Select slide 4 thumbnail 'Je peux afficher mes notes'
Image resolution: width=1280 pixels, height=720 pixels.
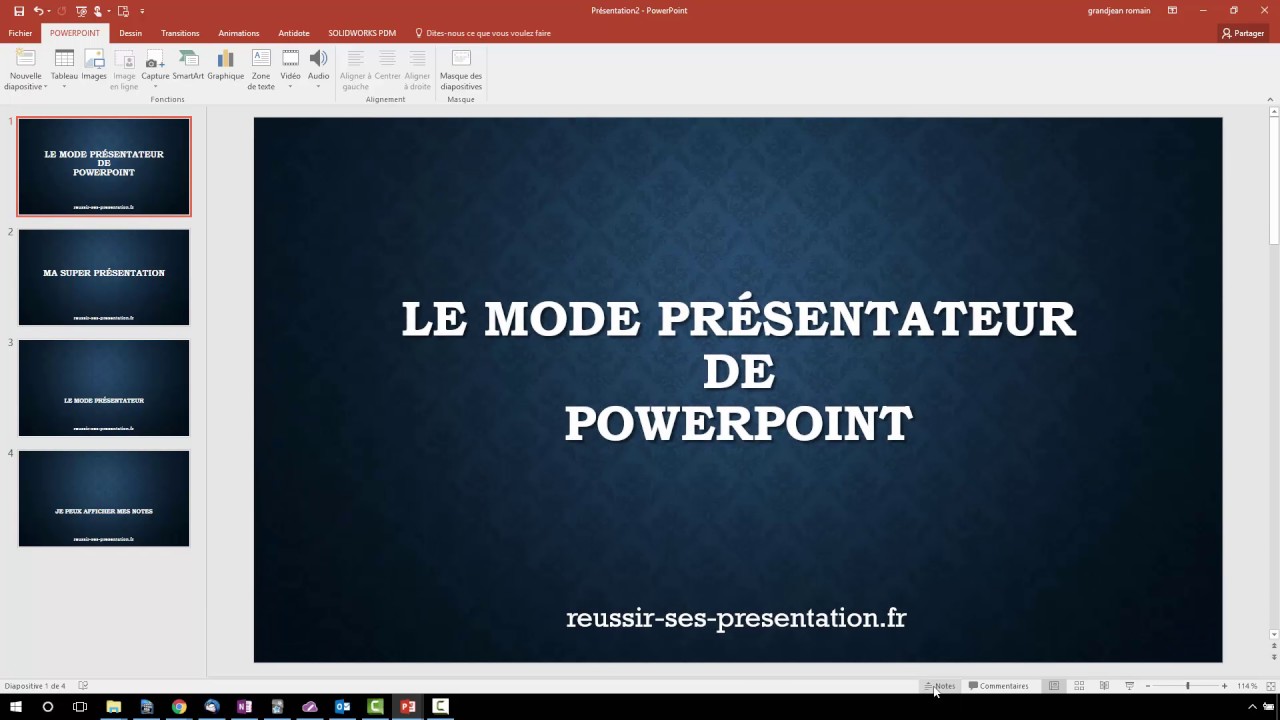pyautogui.click(x=104, y=498)
